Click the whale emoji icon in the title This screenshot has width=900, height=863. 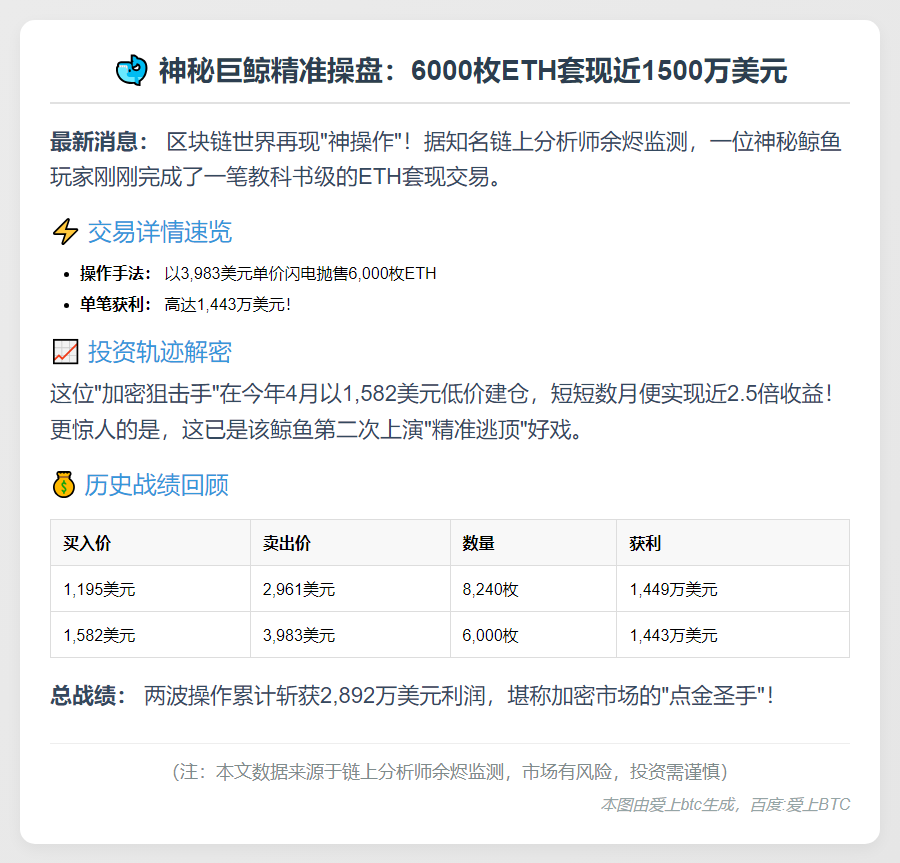[x=131, y=71]
